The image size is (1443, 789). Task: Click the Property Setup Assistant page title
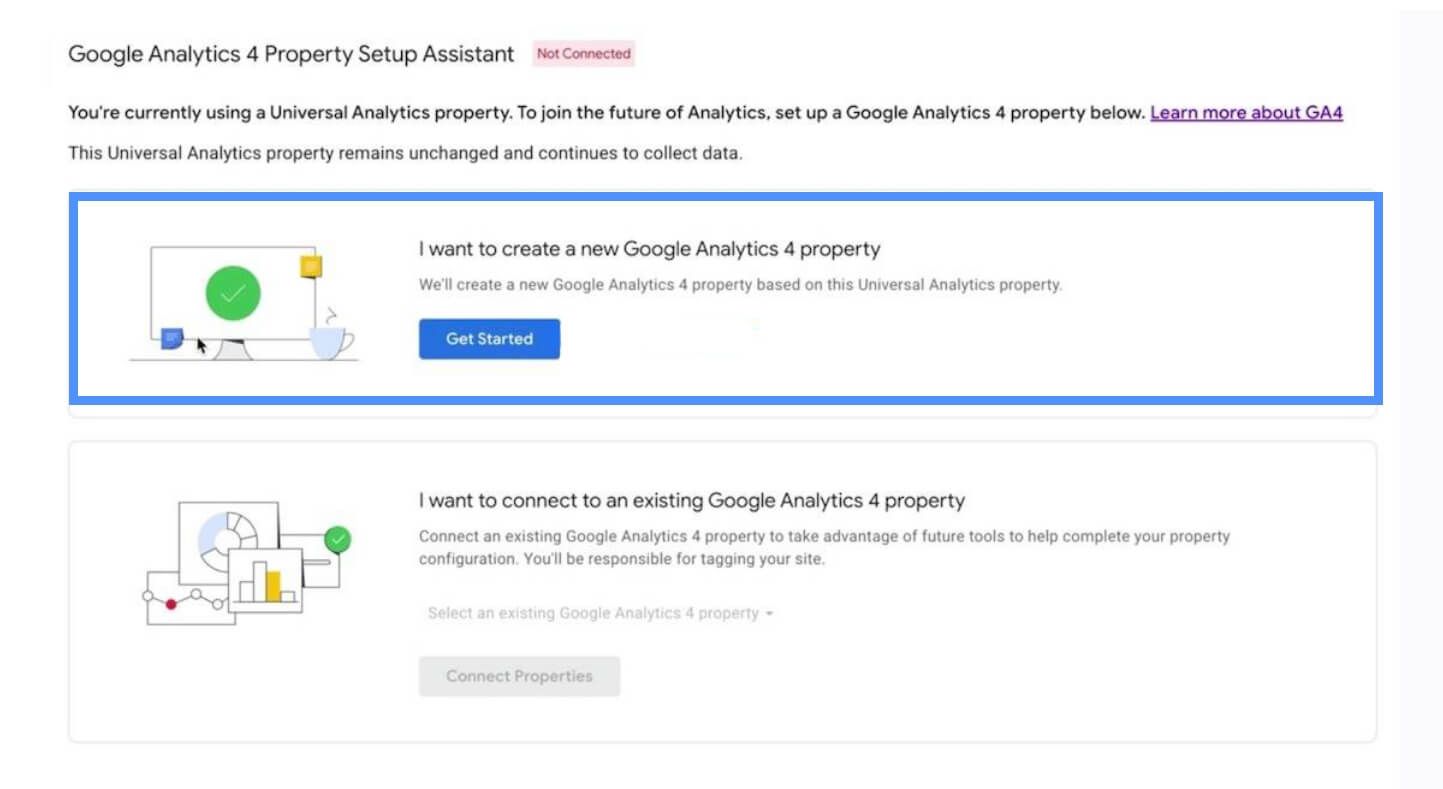coord(291,54)
